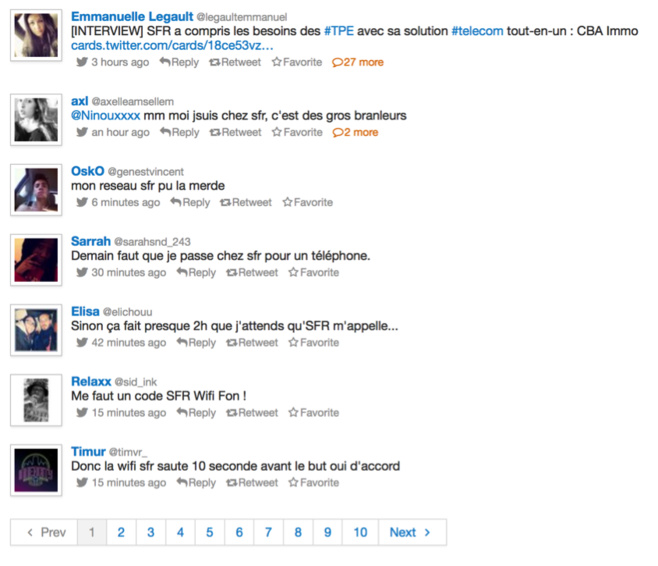Open the #TPE hashtag link

(339, 31)
